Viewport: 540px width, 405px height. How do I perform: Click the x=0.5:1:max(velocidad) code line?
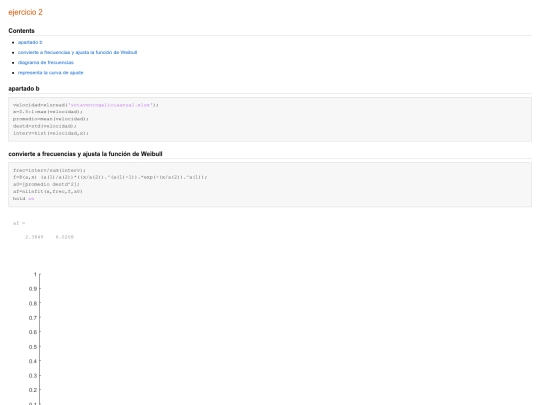click(x=48, y=112)
